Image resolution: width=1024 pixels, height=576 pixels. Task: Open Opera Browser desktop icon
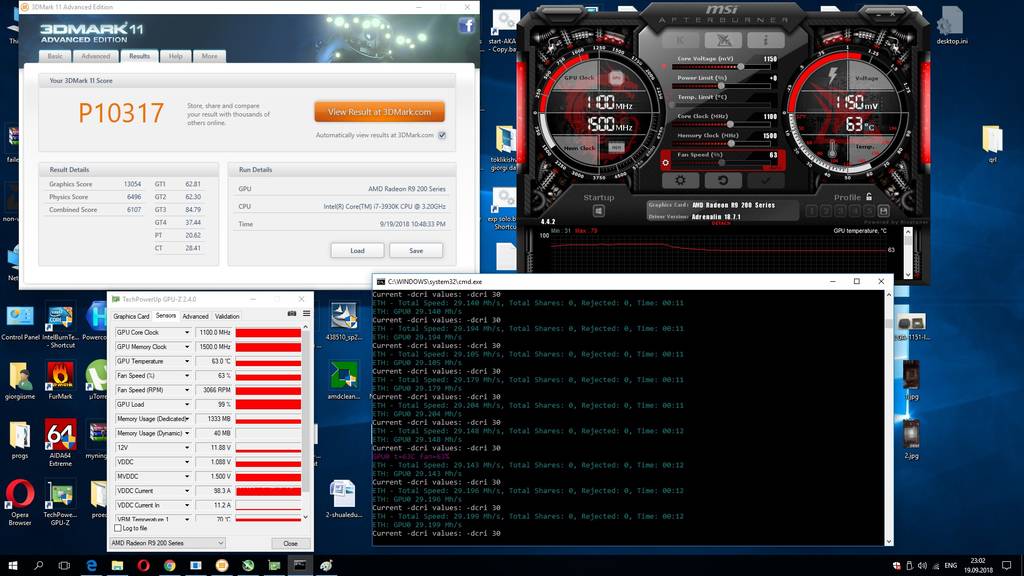[x=20, y=502]
